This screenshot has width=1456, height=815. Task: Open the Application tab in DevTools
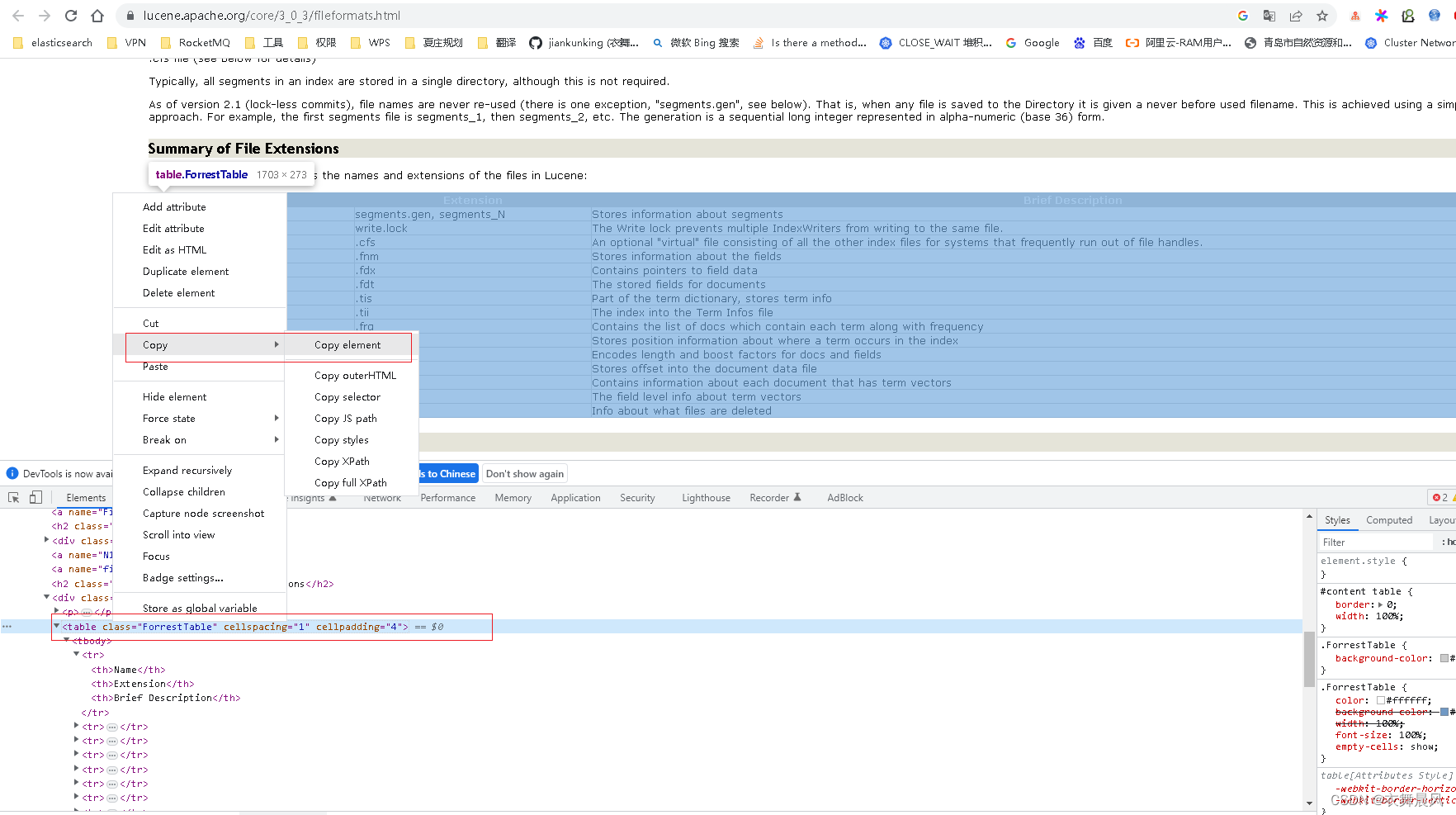tap(575, 497)
